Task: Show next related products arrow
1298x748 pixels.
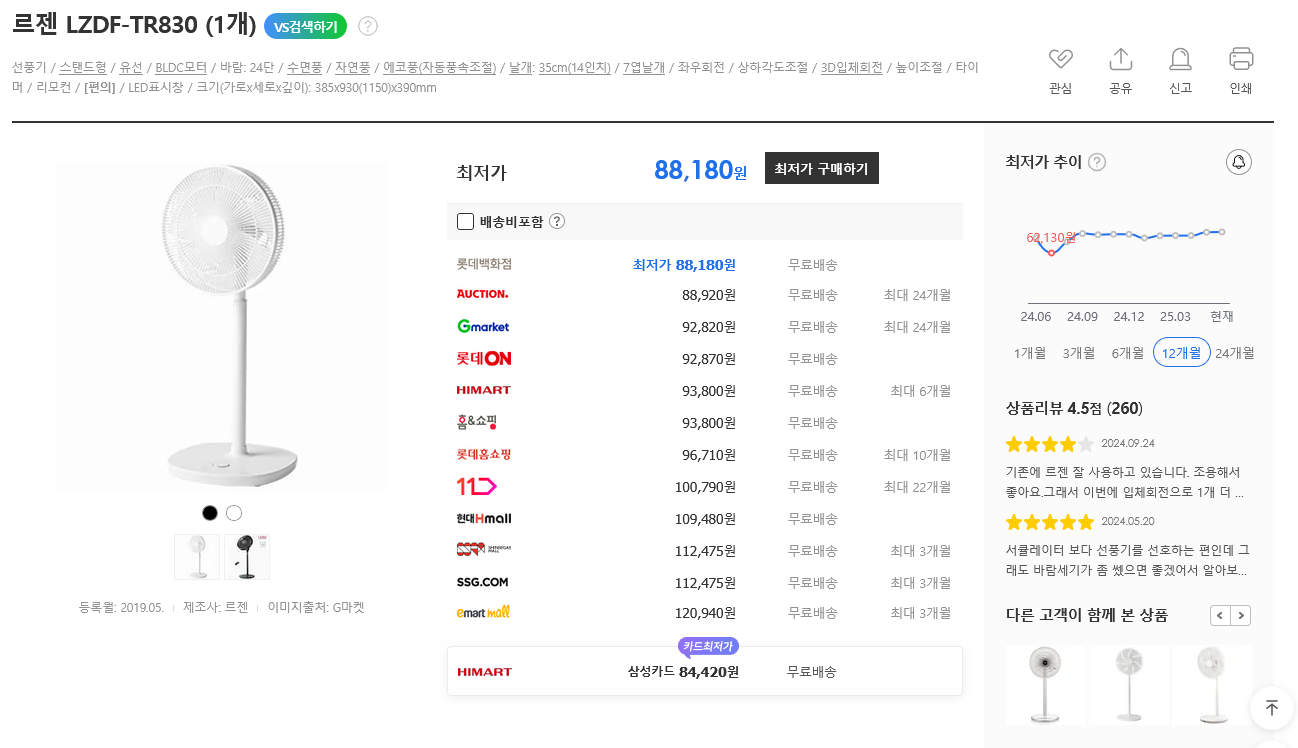Action: click(x=1241, y=615)
